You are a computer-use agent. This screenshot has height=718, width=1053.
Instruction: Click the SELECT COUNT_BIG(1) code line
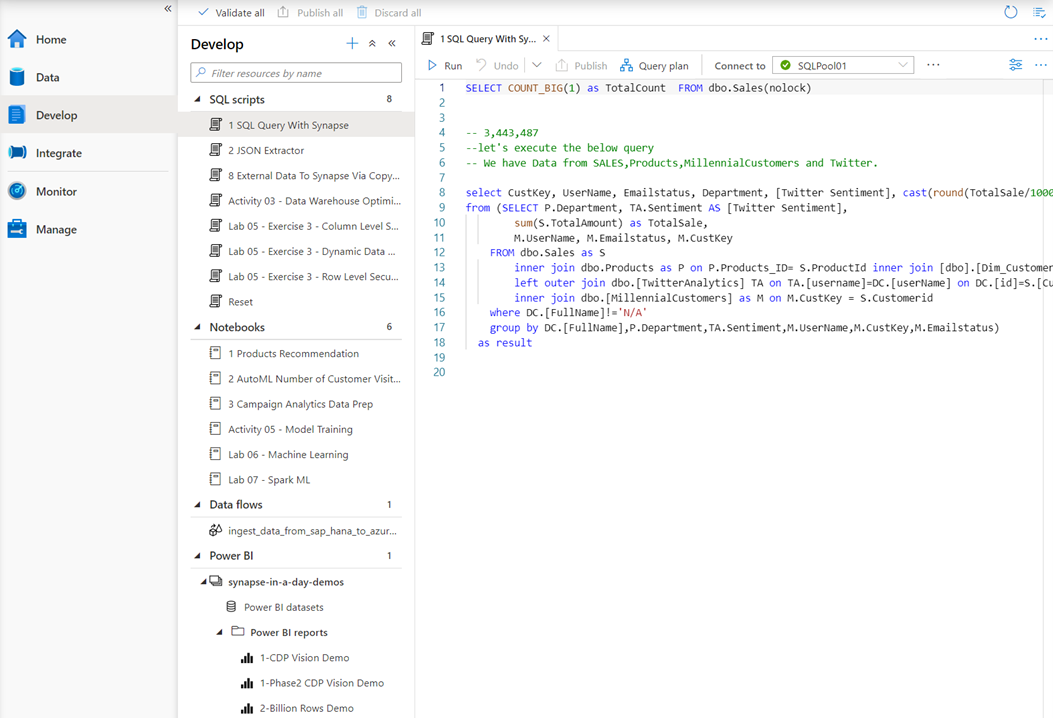pos(638,88)
